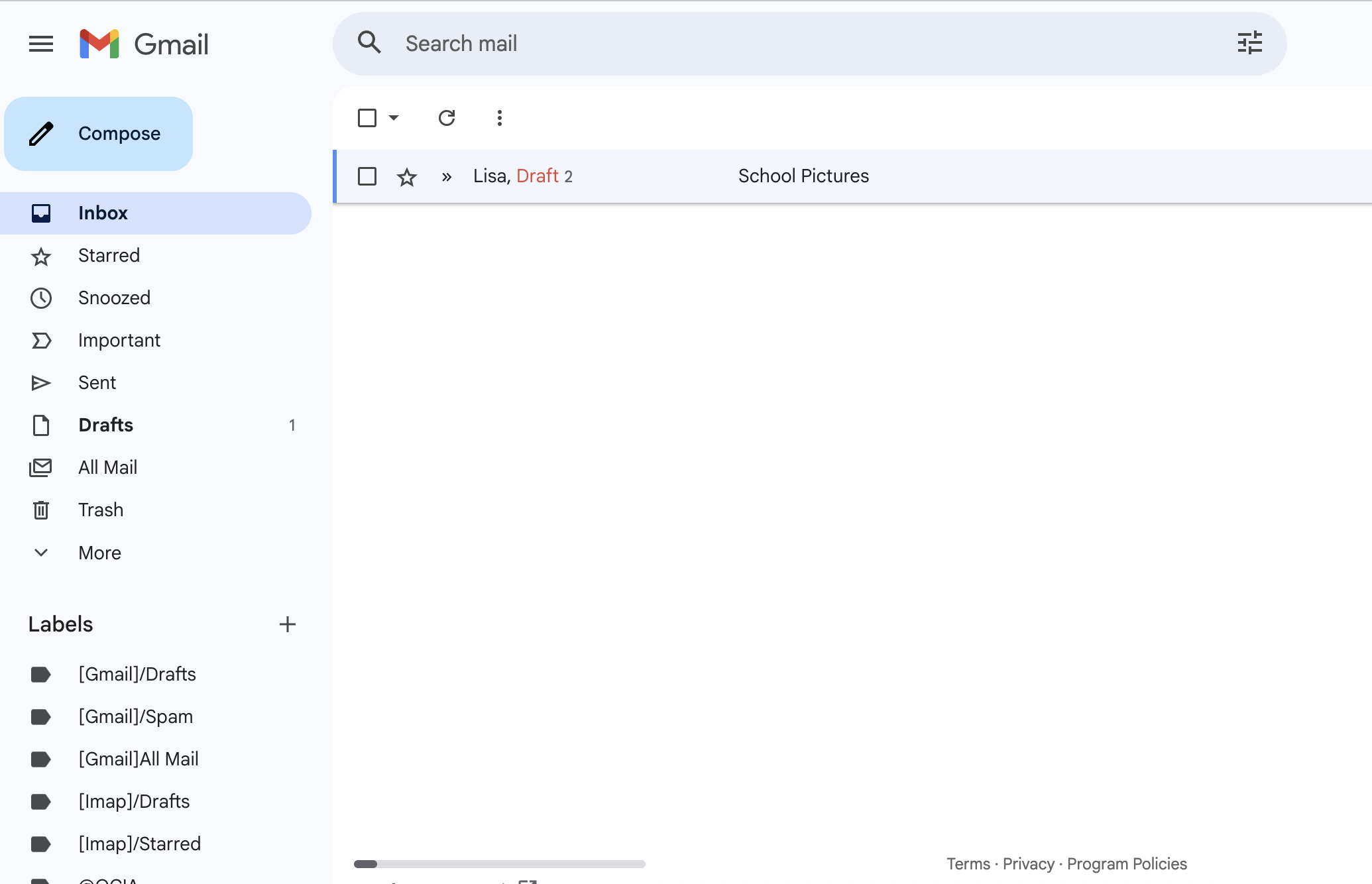The image size is (1372, 884).
Task: Open the [Gmail]/Spam label
Action: [135, 716]
